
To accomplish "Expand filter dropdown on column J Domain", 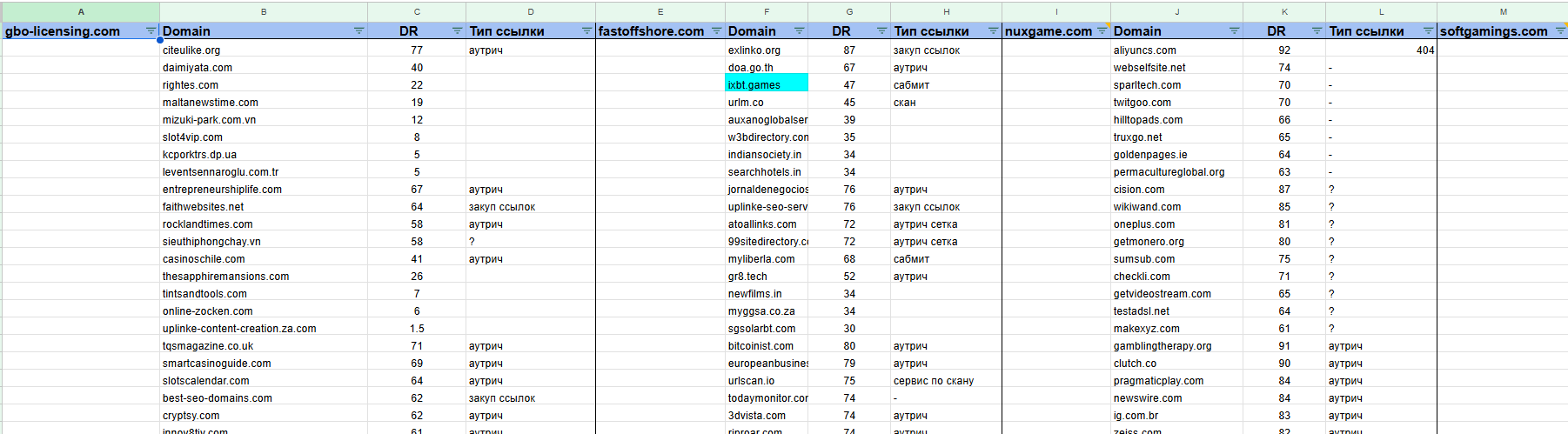I will click(x=1234, y=31).
